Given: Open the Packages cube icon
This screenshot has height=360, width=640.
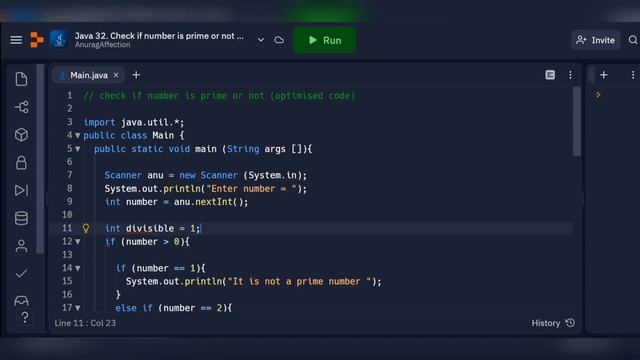Looking at the screenshot, I should point(21,135).
